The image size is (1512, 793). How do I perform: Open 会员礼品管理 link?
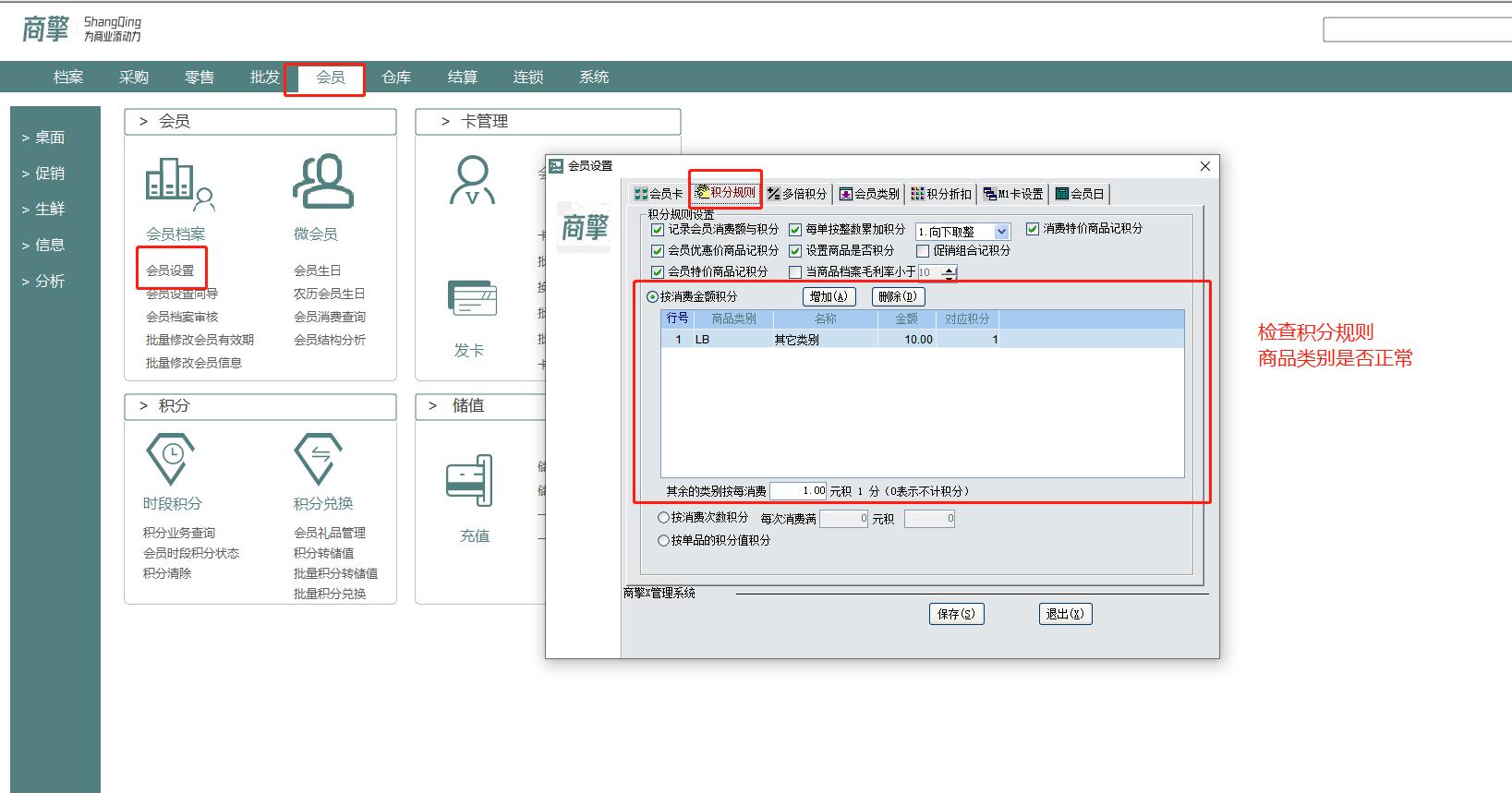coord(330,533)
